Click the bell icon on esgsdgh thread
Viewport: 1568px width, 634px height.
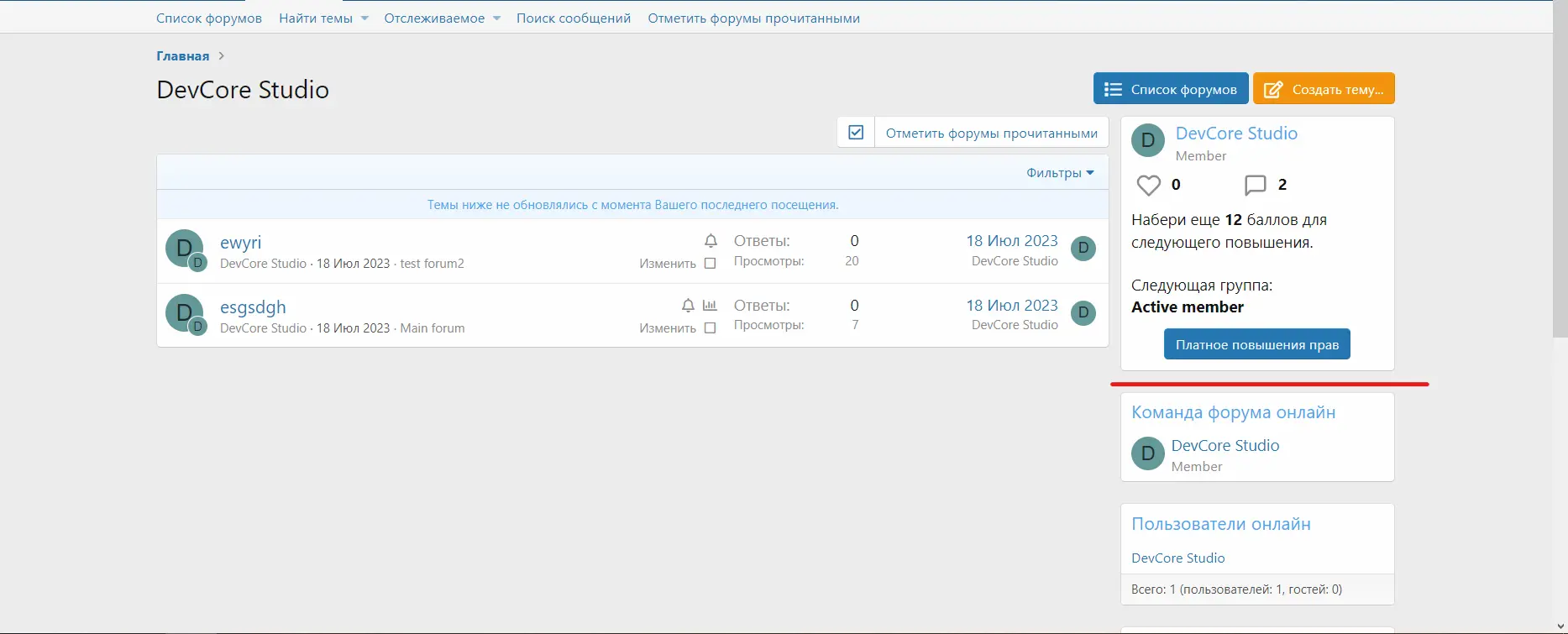click(x=688, y=306)
